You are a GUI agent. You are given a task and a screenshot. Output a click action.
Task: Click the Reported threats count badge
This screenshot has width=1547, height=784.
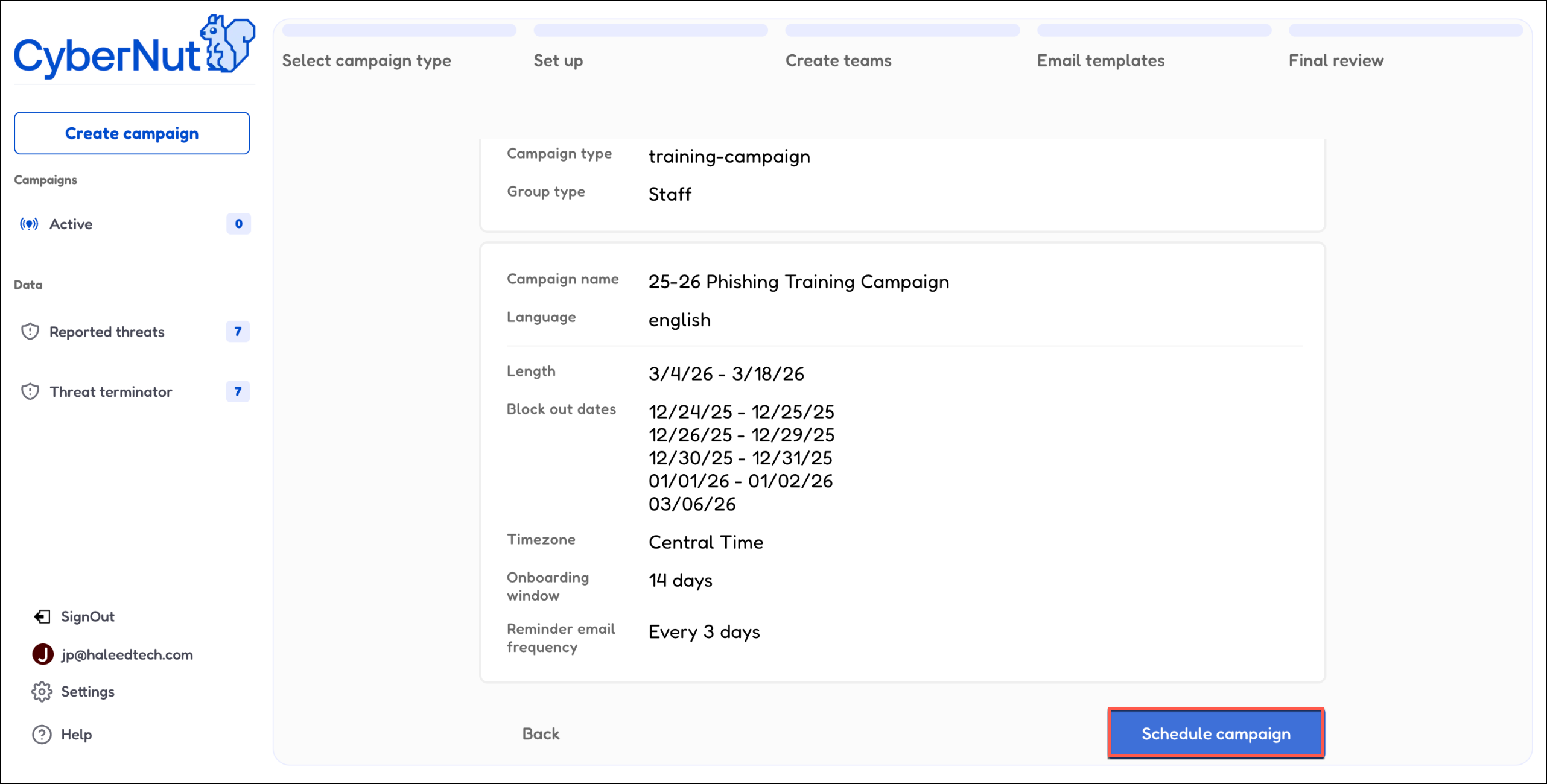[x=238, y=332]
